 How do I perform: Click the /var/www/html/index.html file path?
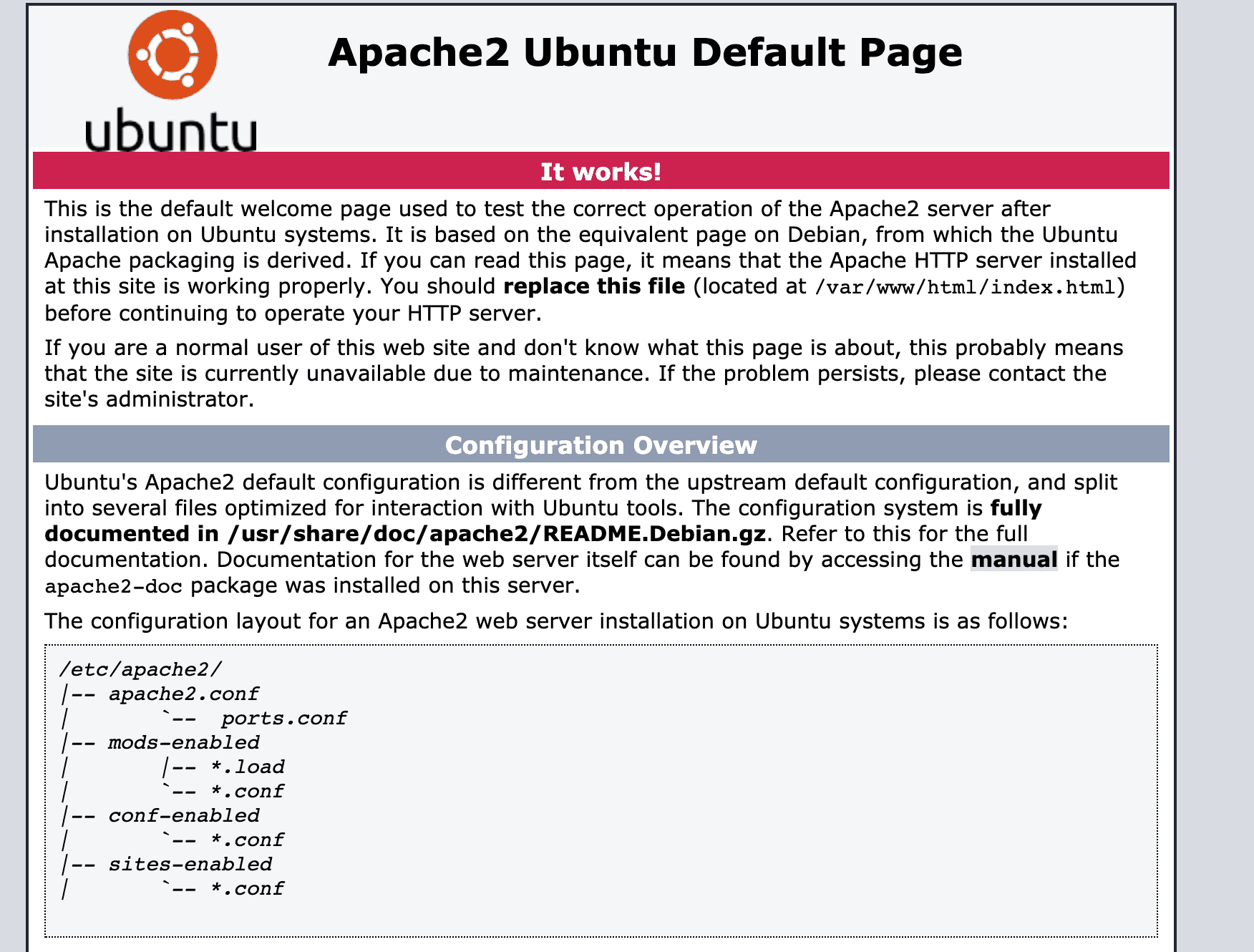(966, 288)
